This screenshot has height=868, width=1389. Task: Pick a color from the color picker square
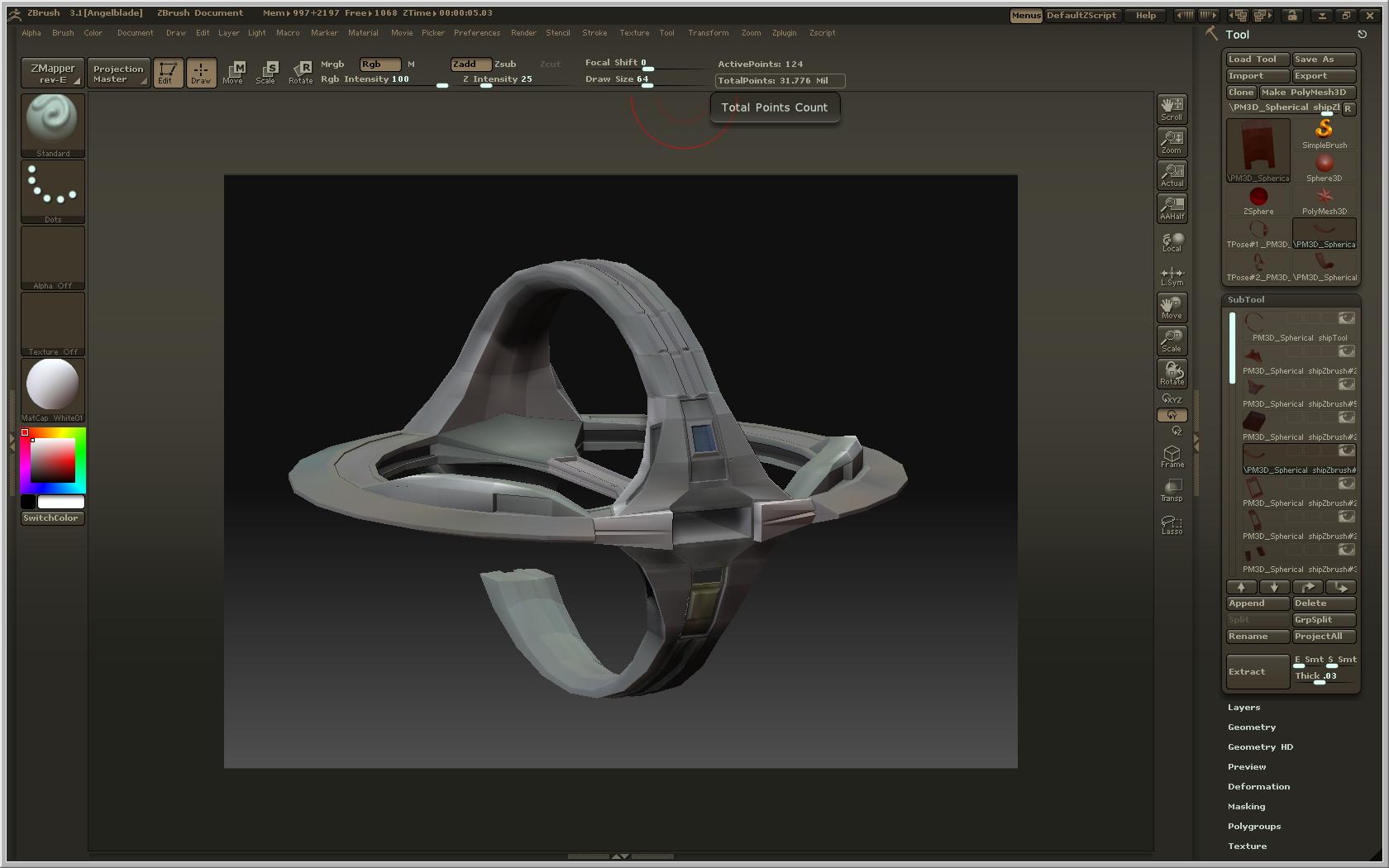(53, 460)
